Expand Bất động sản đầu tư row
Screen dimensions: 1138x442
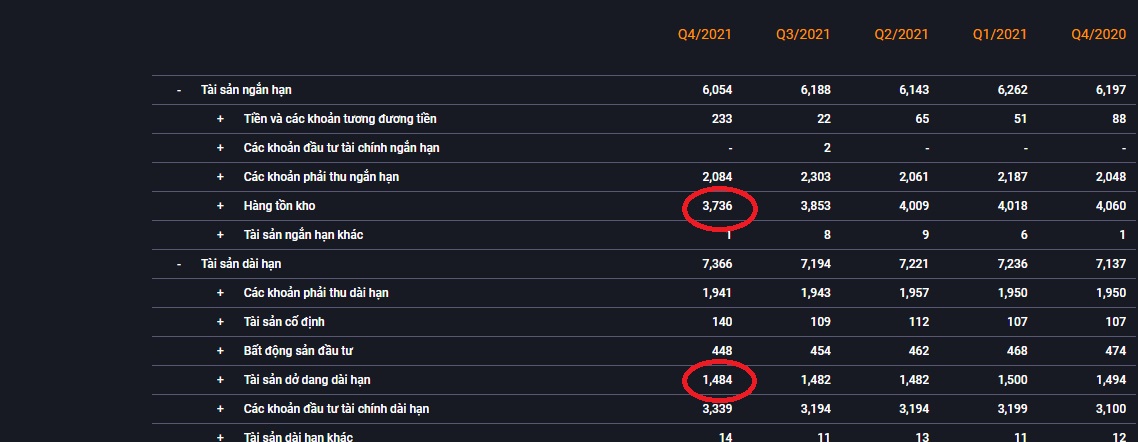pyautogui.click(x=220, y=351)
